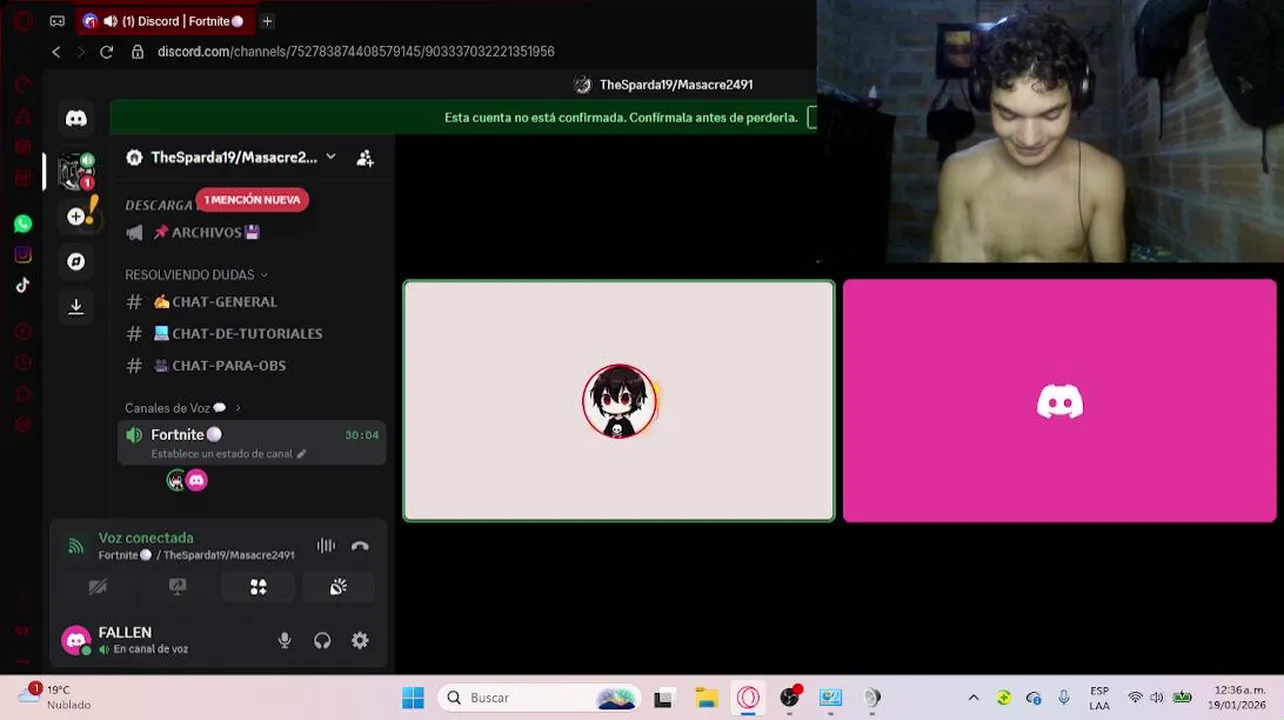The image size is (1284, 720).
Task: Jump to the 1 MENCIÓN NUEVA pill
Action: pyautogui.click(x=252, y=200)
